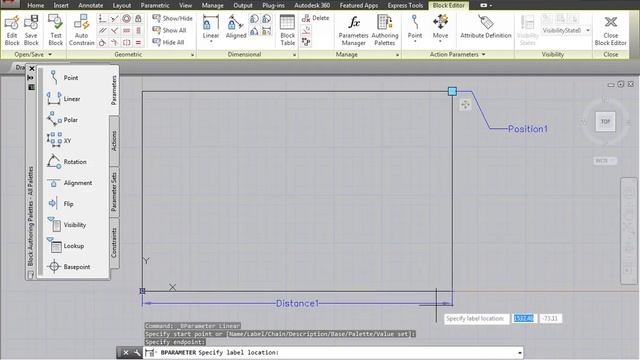Switch to the Parameter Sets palette tab

114,191
